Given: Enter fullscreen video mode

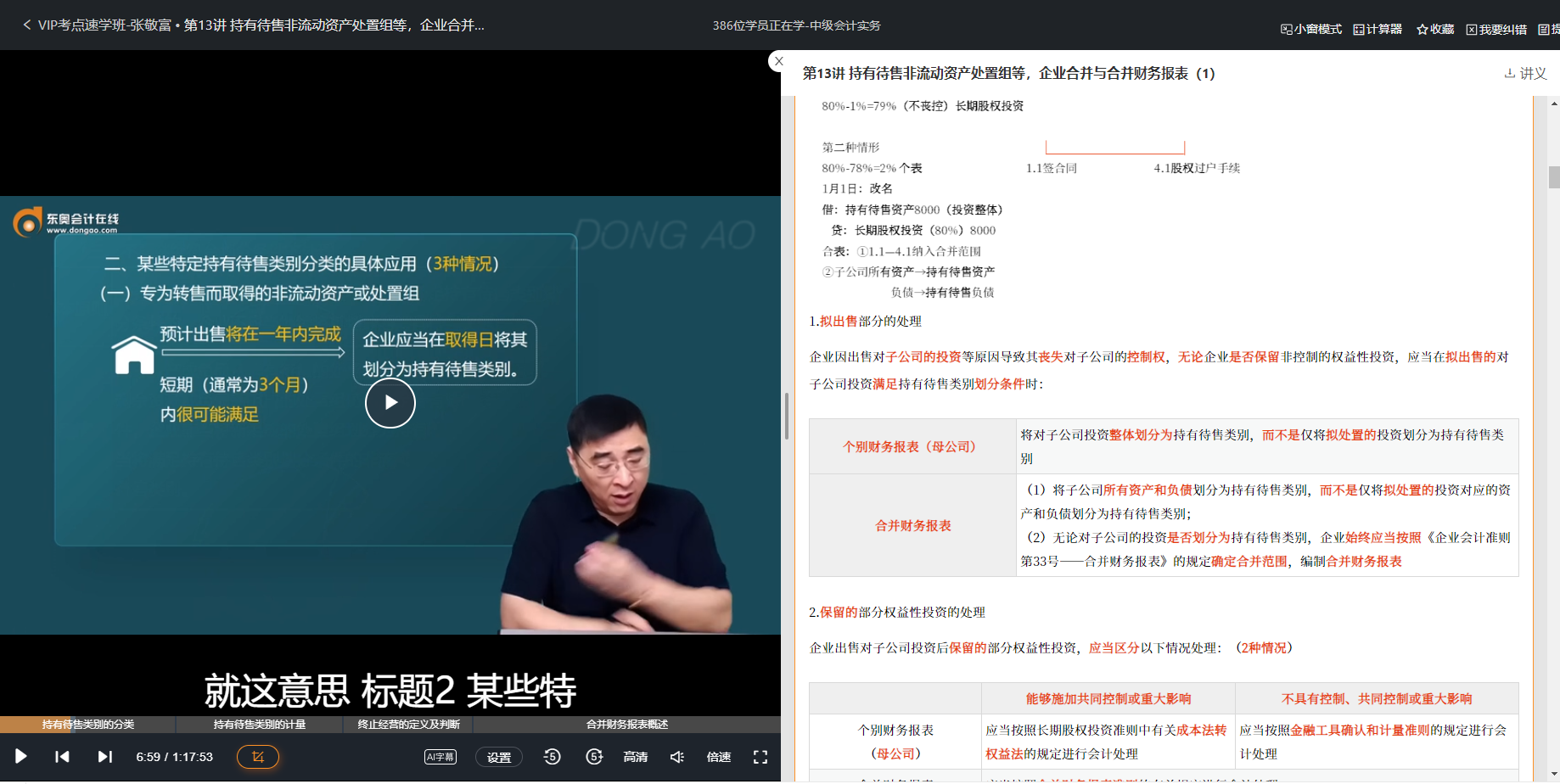Looking at the screenshot, I should click(x=760, y=757).
